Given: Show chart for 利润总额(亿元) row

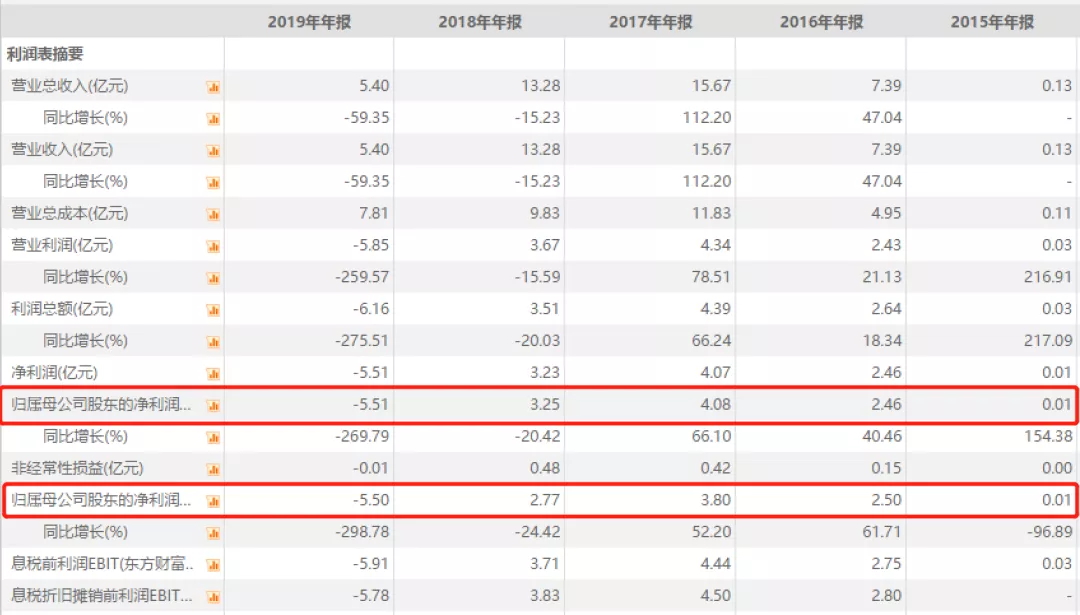Looking at the screenshot, I should pos(212,310).
